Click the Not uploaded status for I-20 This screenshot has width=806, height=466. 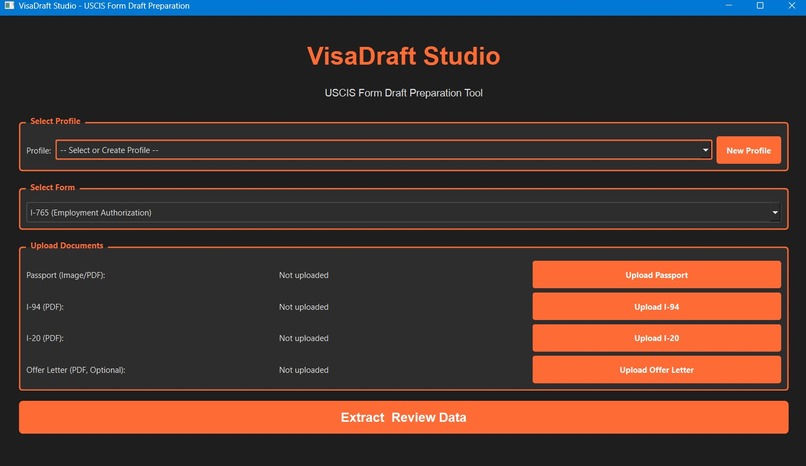point(303,338)
